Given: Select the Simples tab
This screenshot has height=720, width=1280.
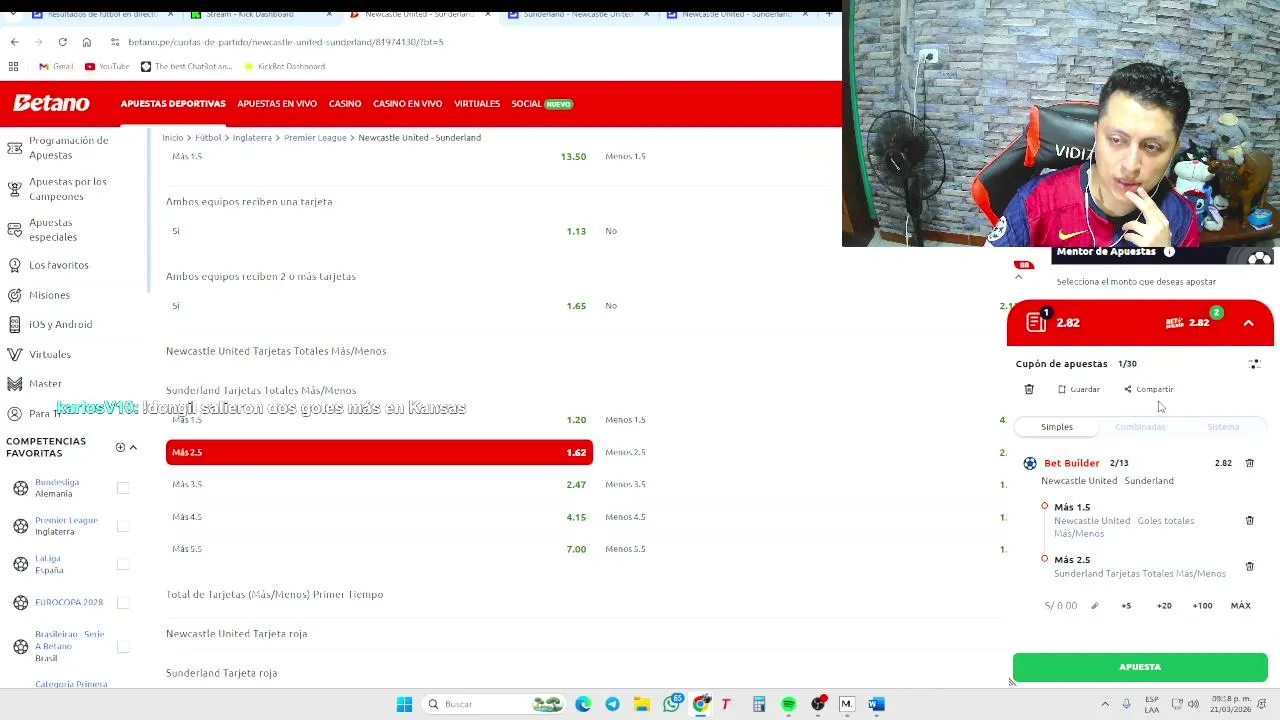Looking at the screenshot, I should point(1056,427).
